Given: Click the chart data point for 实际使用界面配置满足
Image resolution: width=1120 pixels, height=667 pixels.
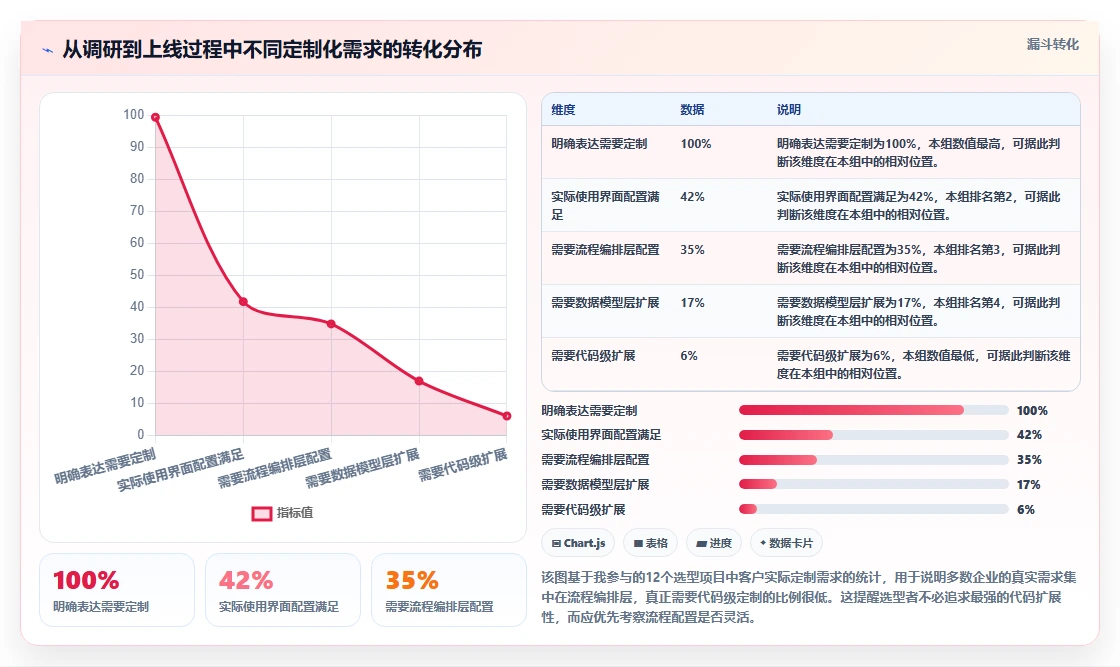Looking at the screenshot, I should click(244, 302).
